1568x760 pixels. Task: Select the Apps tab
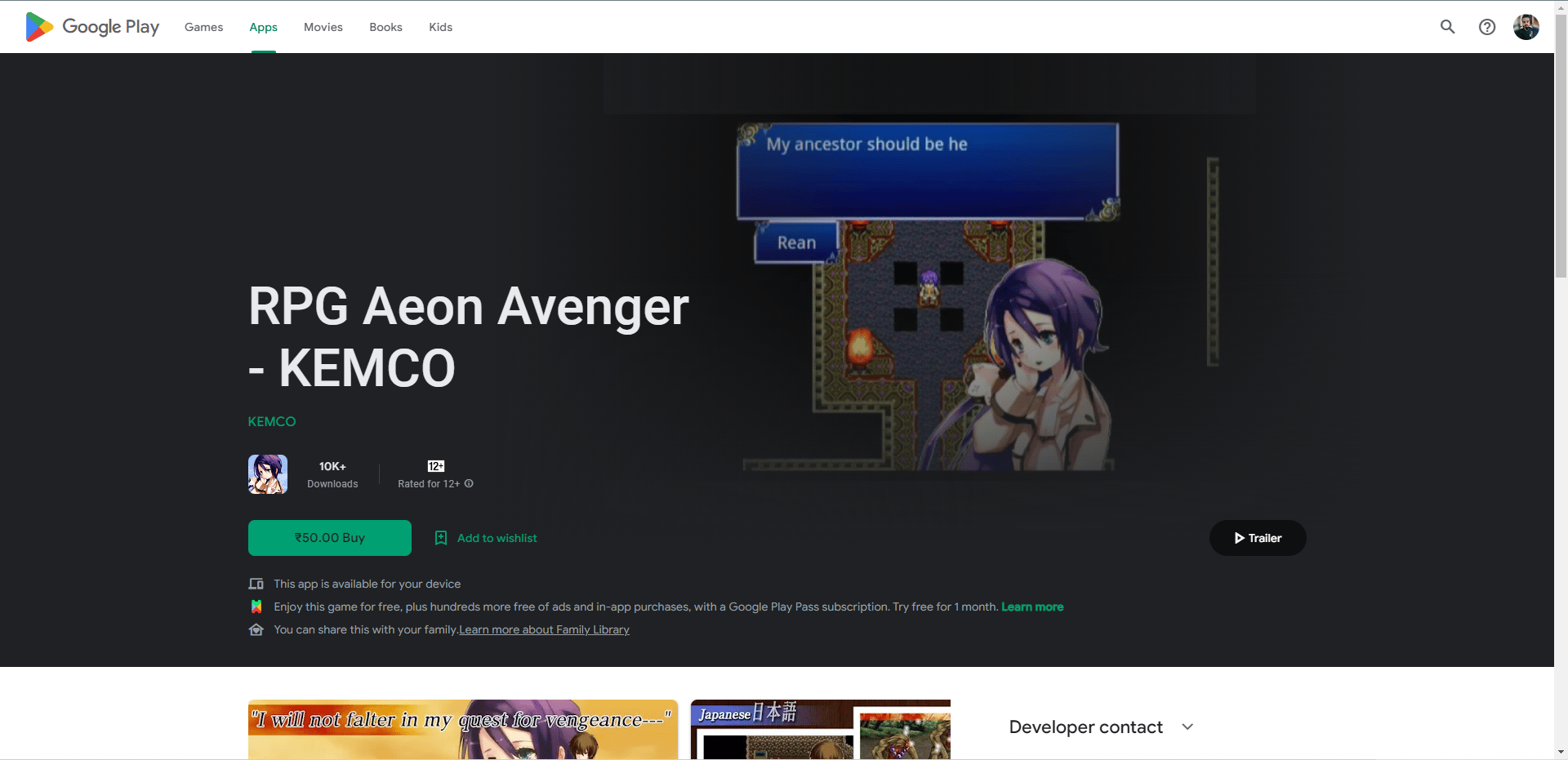(263, 27)
